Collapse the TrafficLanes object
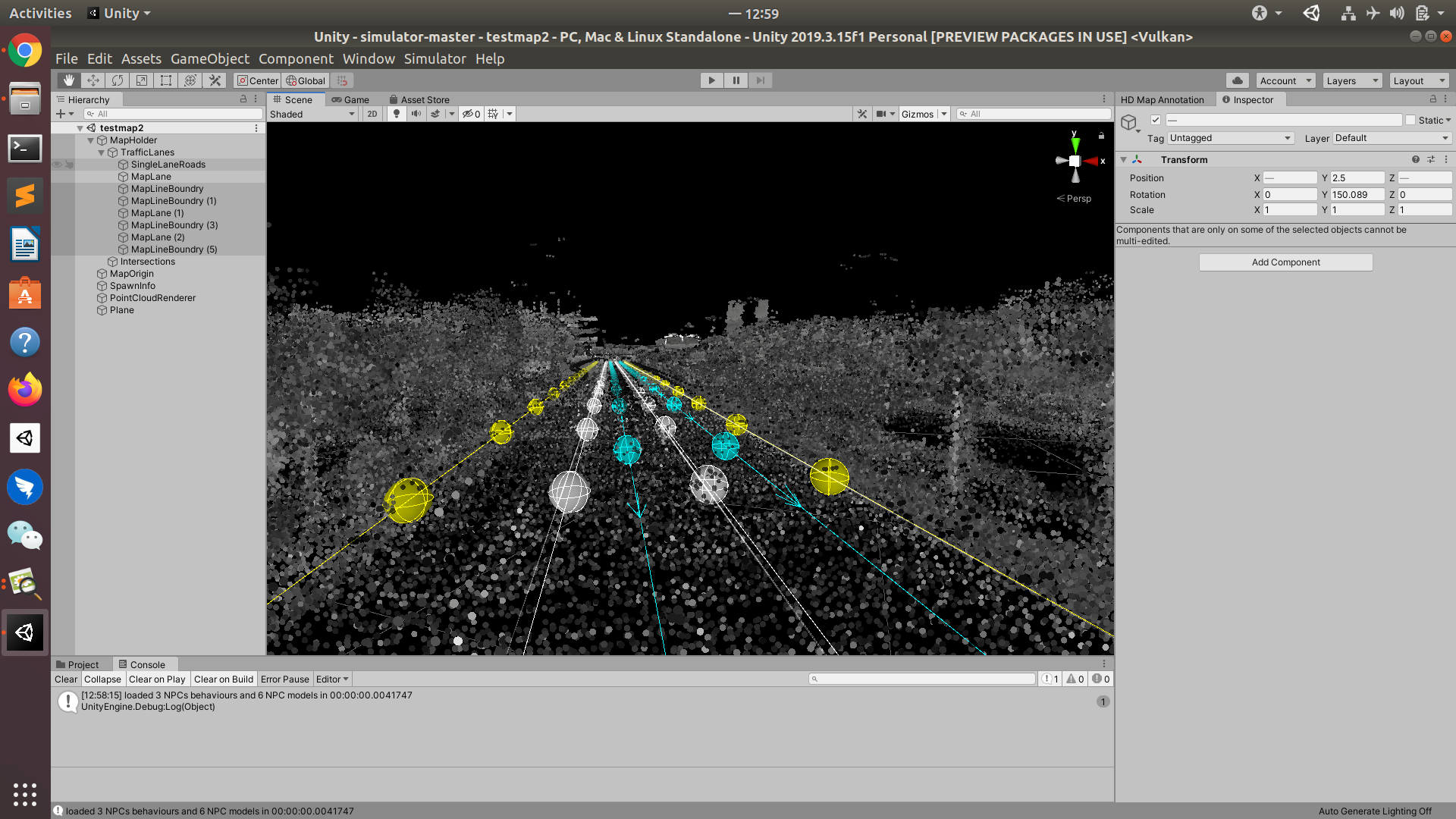The image size is (1456, 819). [102, 152]
